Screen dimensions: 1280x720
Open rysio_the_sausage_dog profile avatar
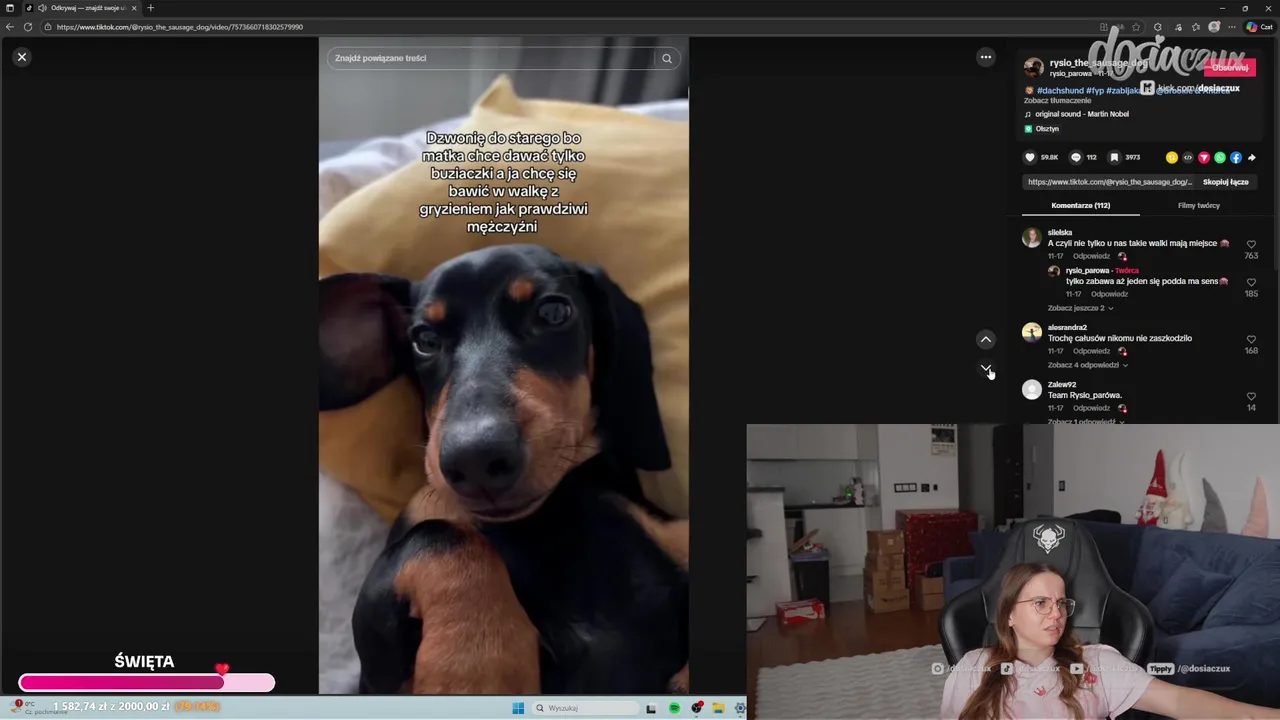click(x=1034, y=68)
